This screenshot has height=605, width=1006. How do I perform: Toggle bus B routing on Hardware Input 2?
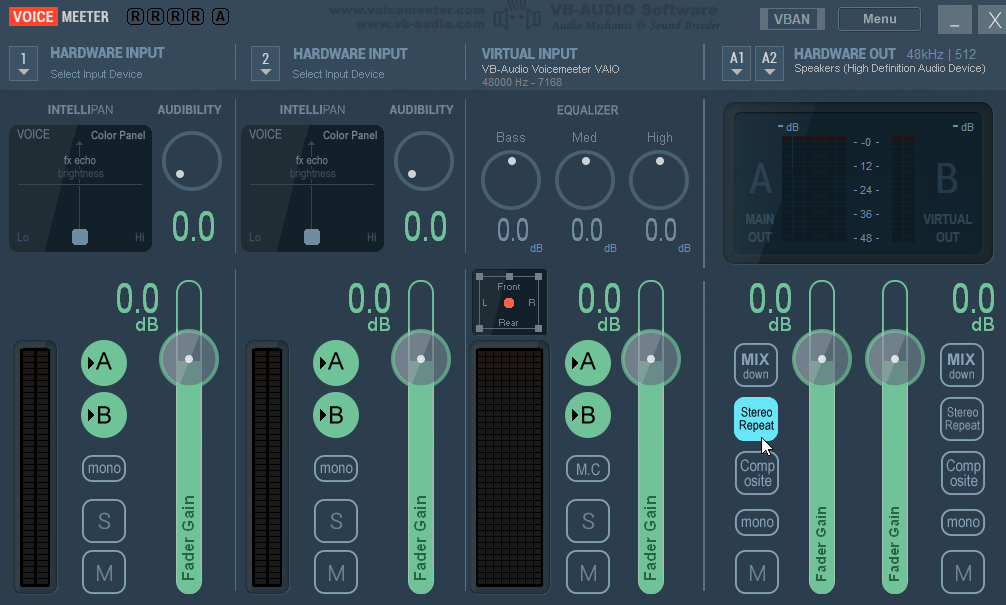(336, 415)
